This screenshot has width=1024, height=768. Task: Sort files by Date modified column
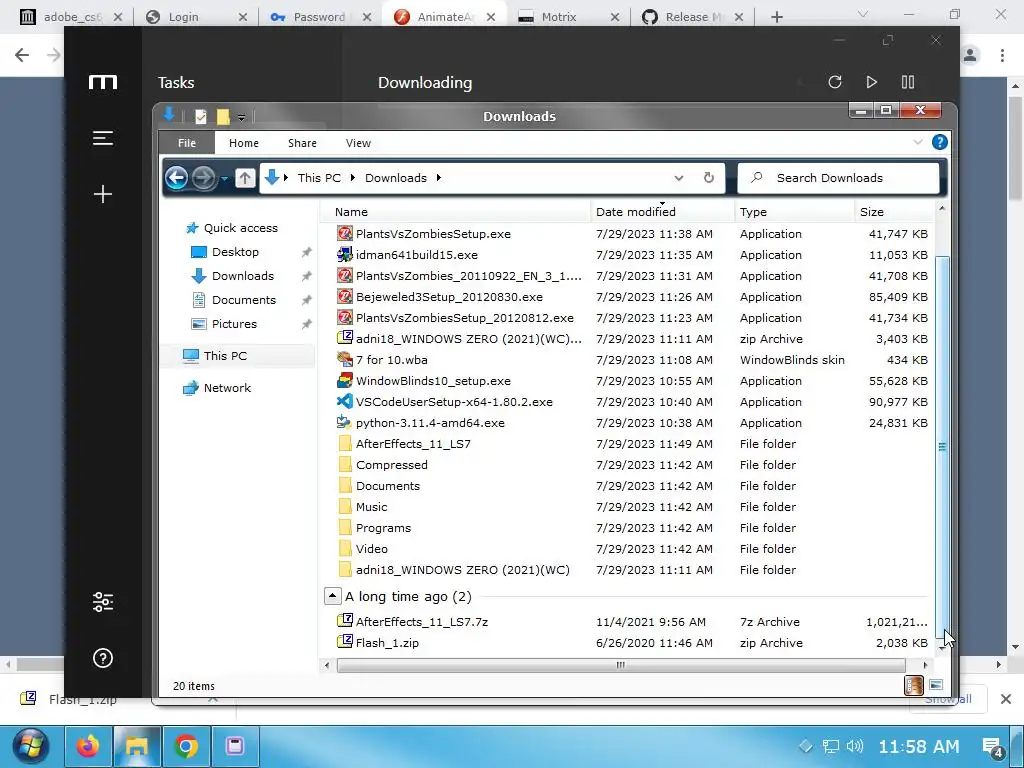pos(662,212)
